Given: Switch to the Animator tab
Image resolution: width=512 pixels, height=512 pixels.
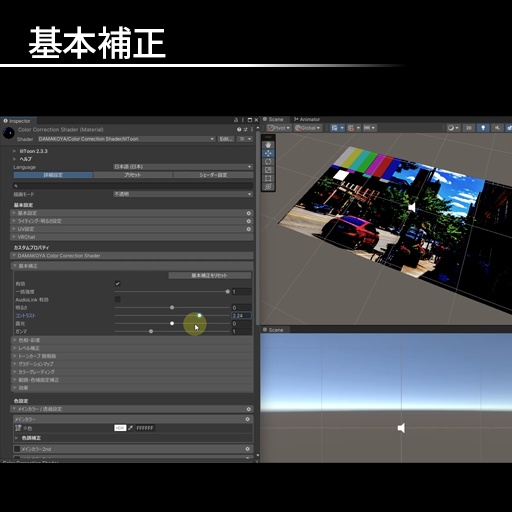Looking at the screenshot, I should pos(307,119).
